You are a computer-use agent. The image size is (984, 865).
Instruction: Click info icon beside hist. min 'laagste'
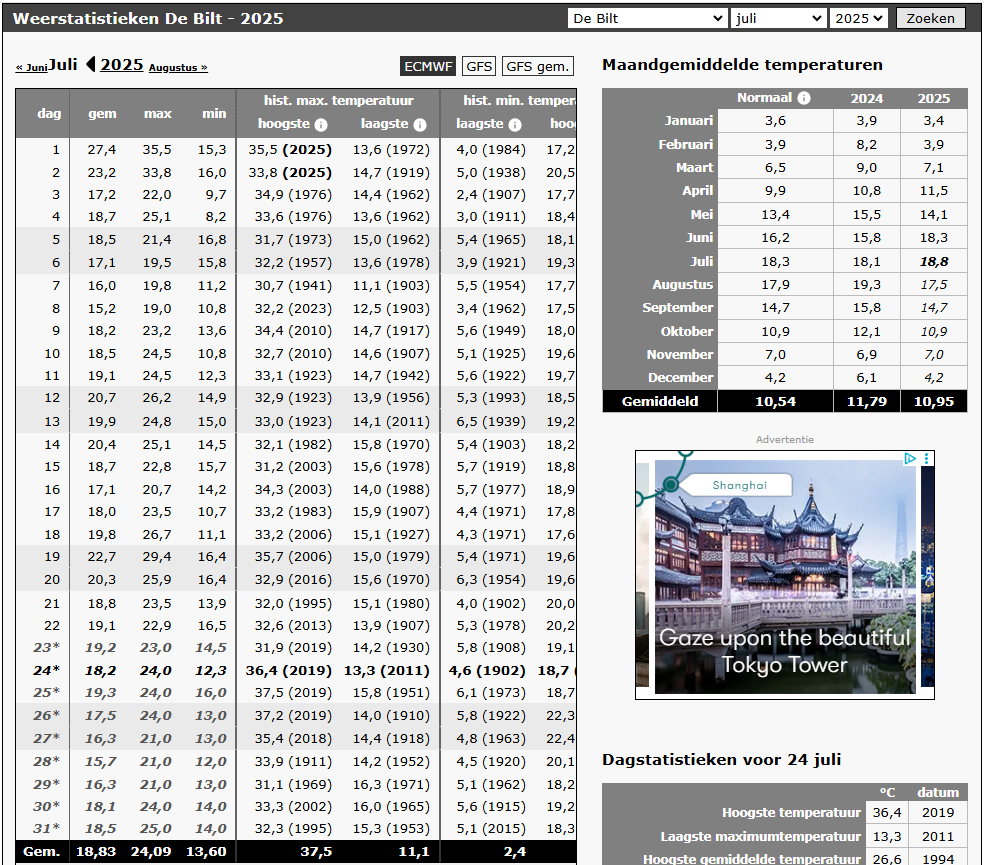click(514, 125)
